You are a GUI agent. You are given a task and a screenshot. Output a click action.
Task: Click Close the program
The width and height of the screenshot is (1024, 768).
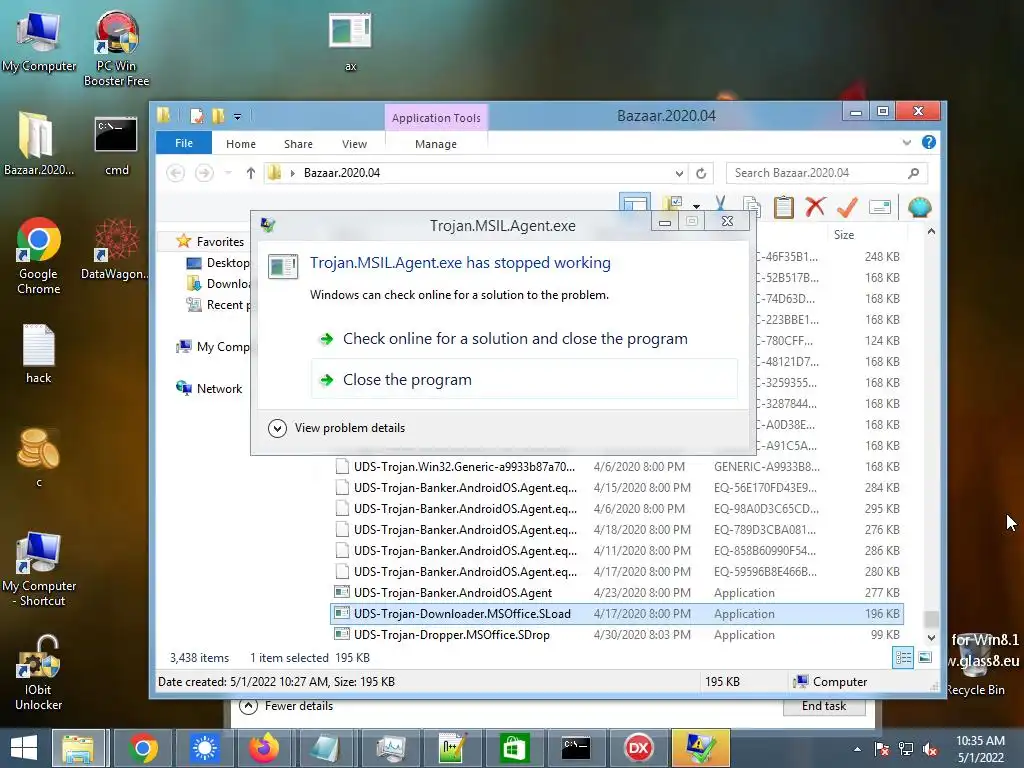[x=524, y=379]
